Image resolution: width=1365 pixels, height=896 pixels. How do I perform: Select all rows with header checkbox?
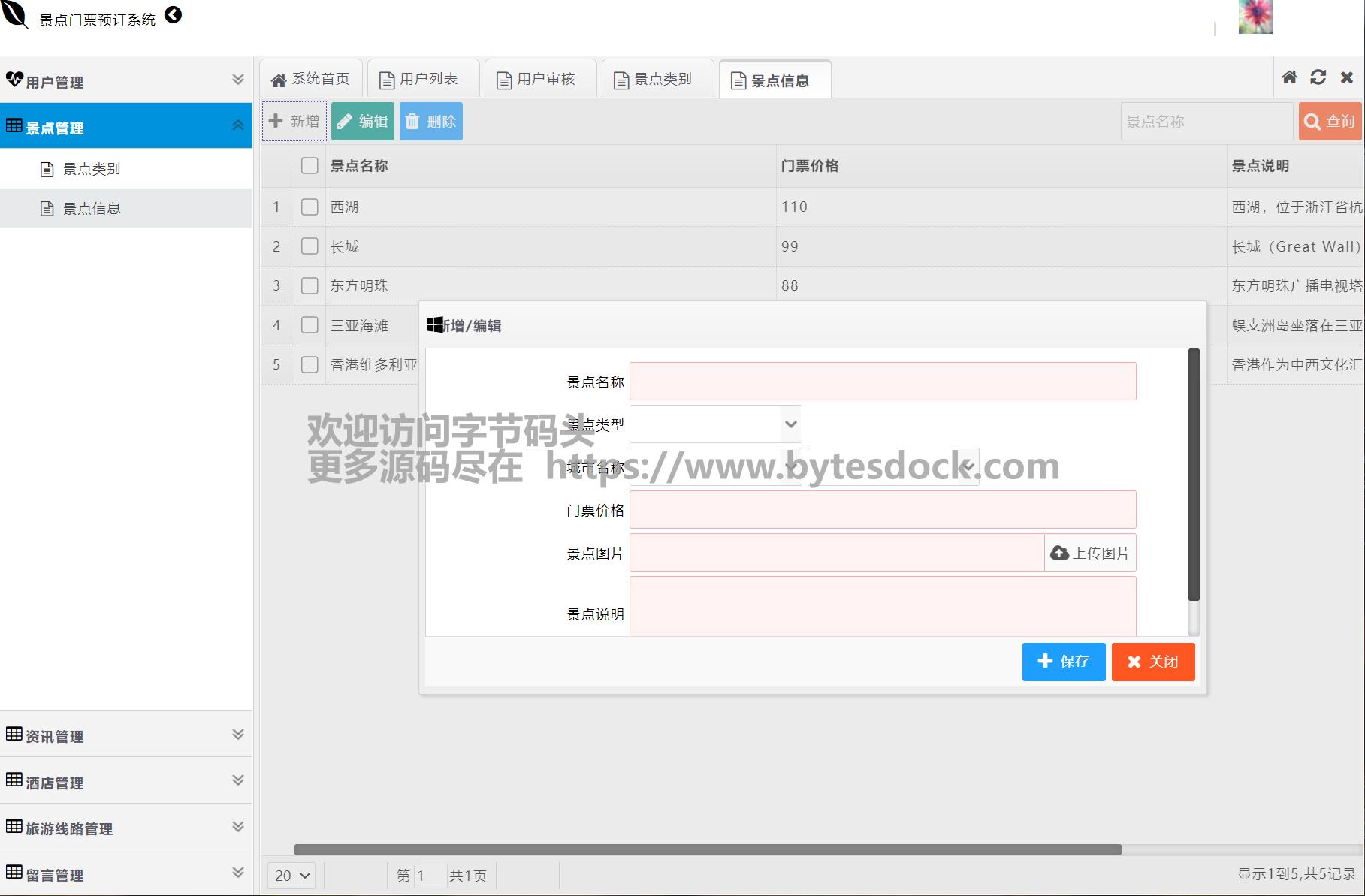pyautogui.click(x=310, y=166)
